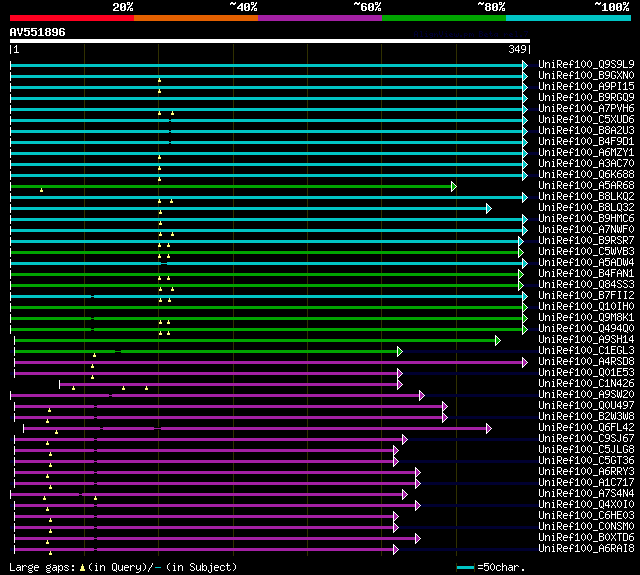Click yellow query-gap marker under UniRef100_A5AR68 bar

pyautogui.click(x=41, y=190)
